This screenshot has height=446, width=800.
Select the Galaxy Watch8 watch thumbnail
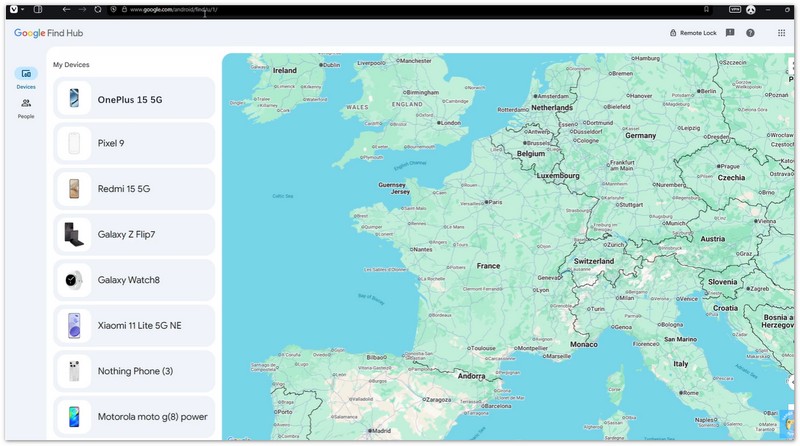[x=74, y=280]
